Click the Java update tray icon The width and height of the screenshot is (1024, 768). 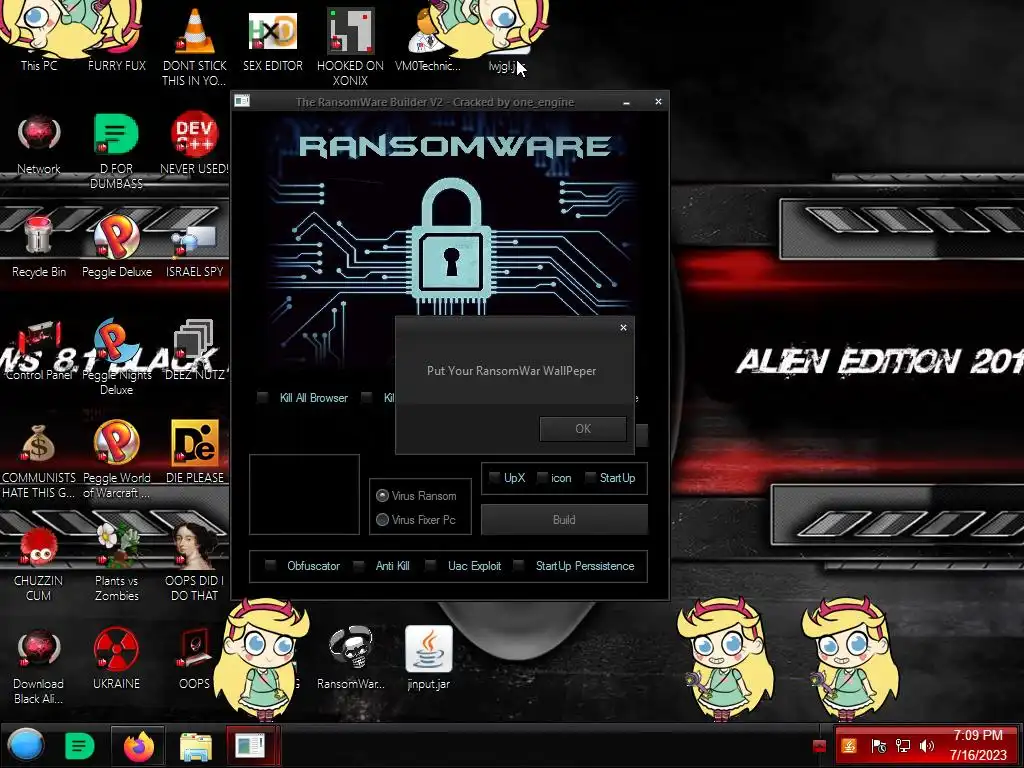(x=849, y=745)
